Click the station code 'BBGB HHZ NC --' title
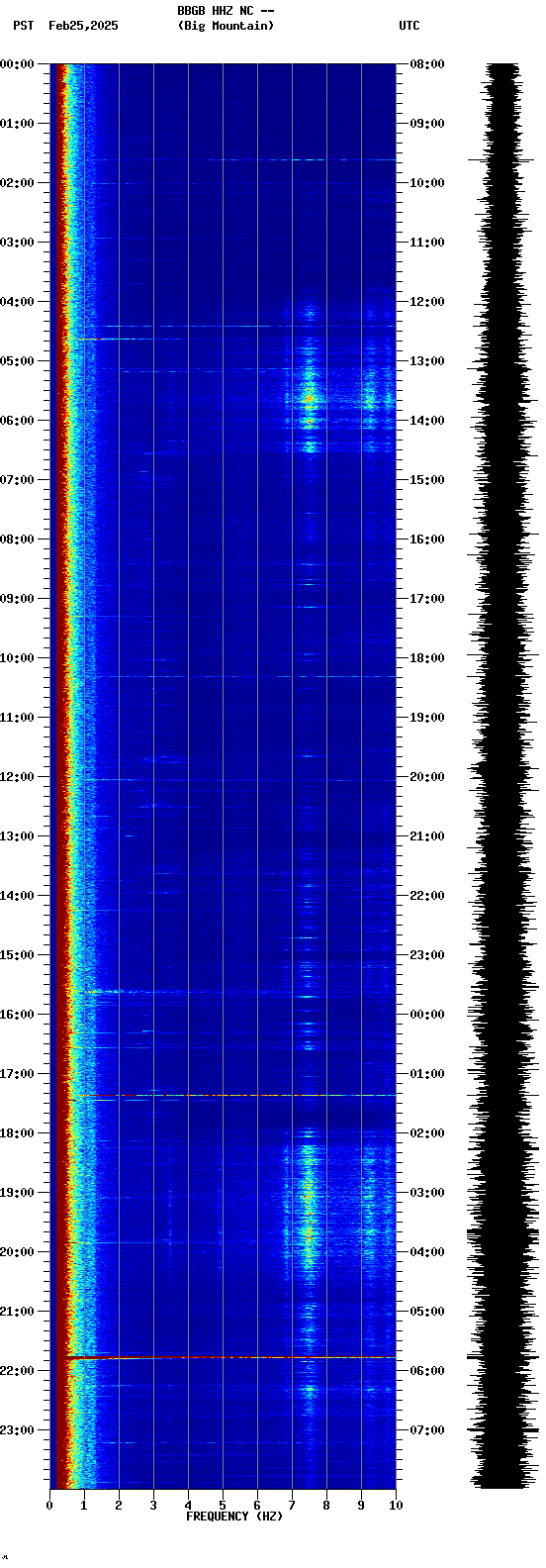The height and width of the screenshot is (1568, 546). click(226, 11)
